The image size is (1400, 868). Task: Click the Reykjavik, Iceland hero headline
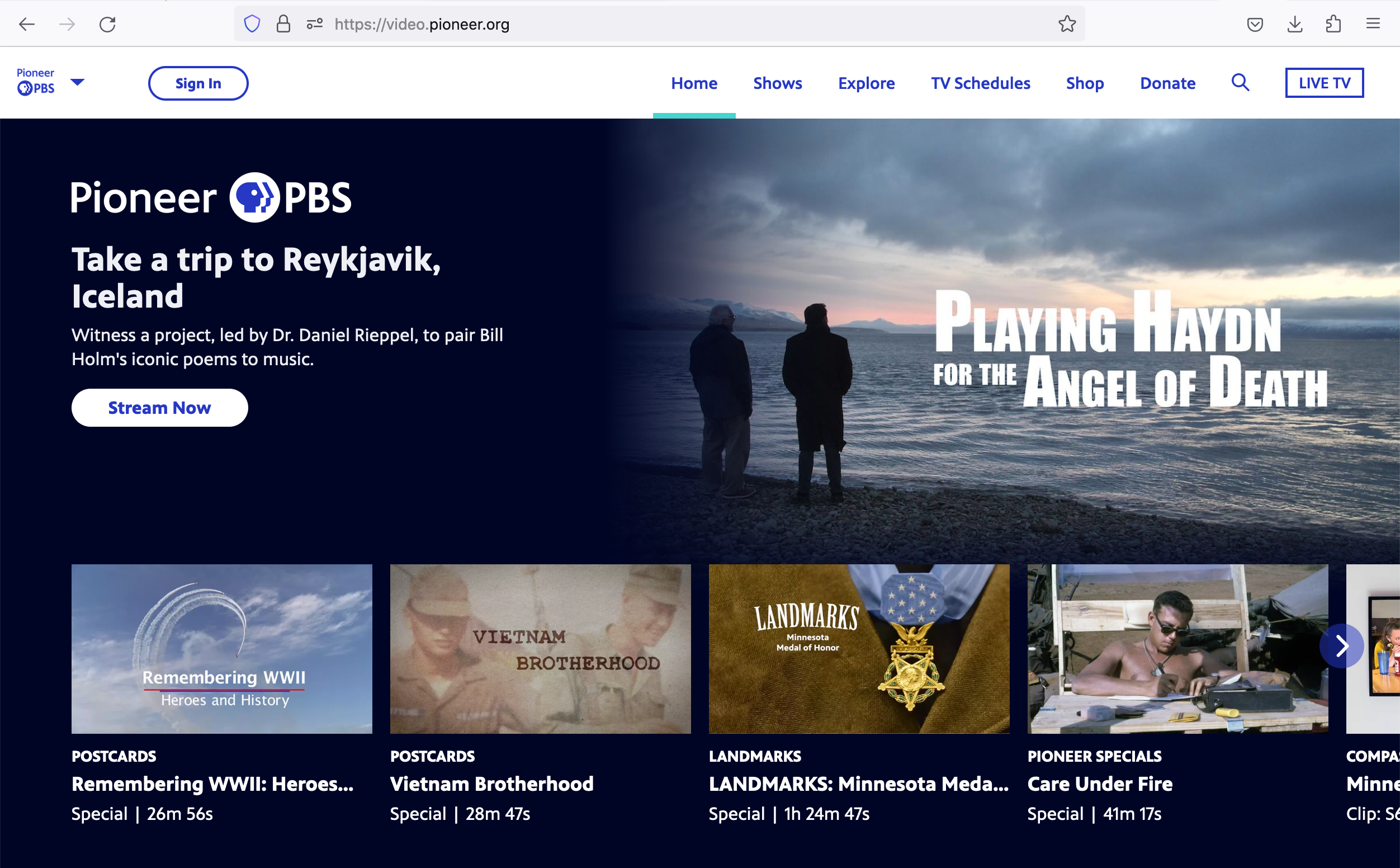pos(256,277)
